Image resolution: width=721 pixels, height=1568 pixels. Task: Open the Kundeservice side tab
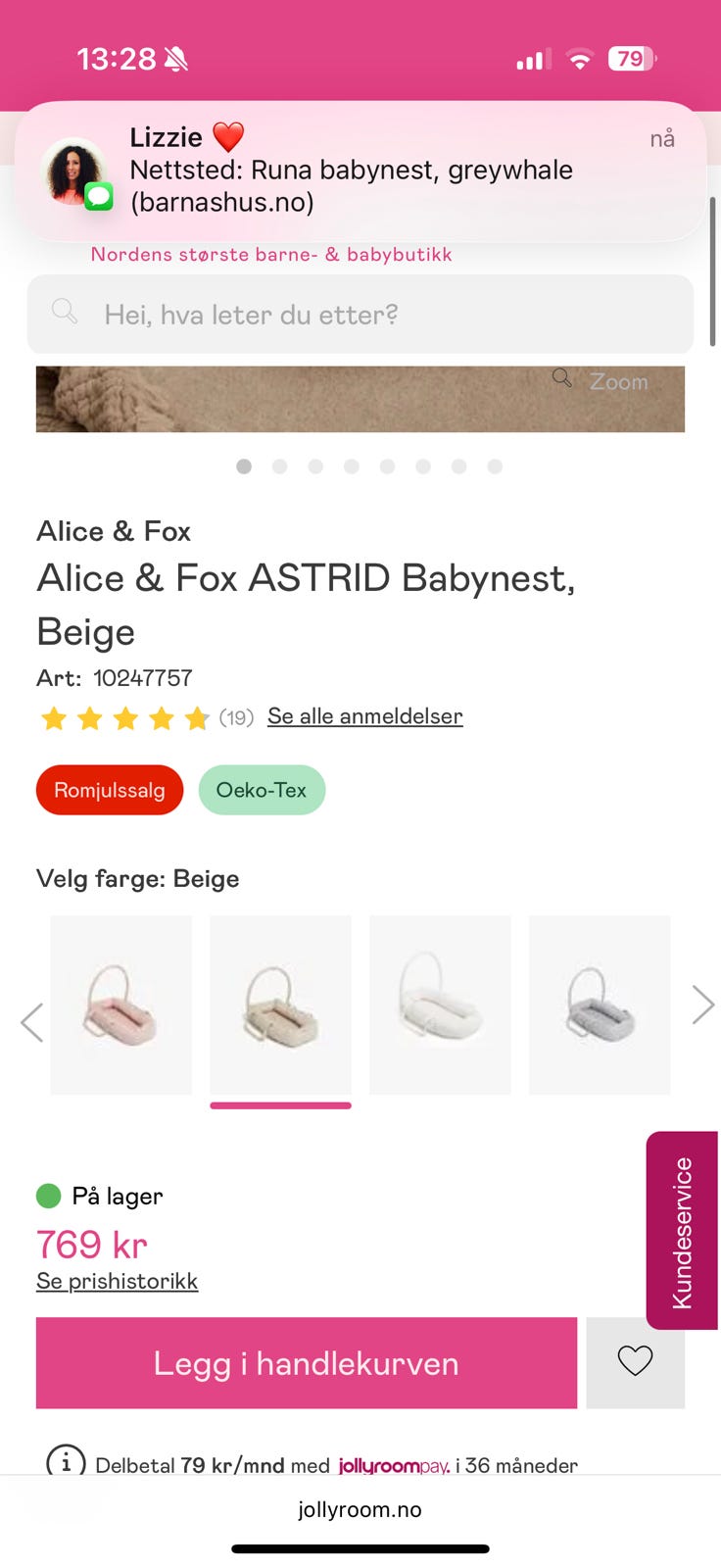pyautogui.click(x=682, y=1231)
